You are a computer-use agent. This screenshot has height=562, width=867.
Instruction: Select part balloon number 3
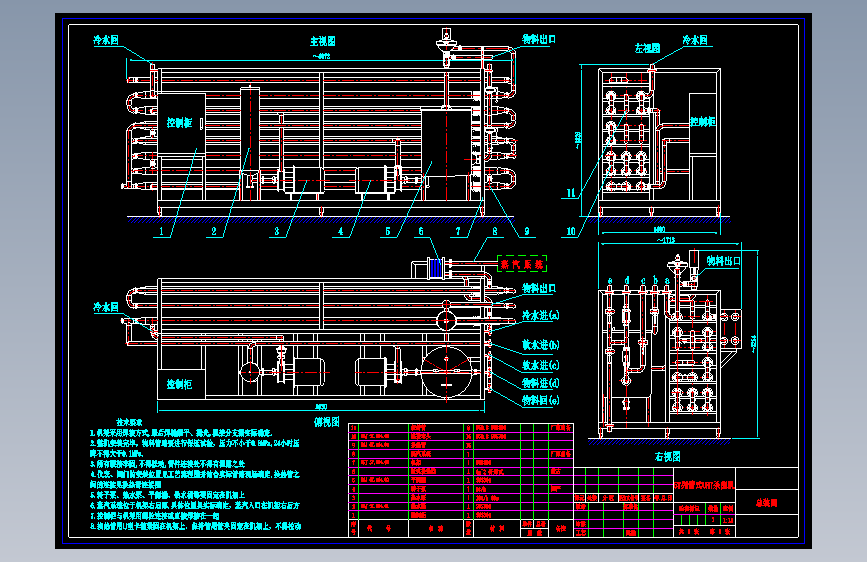tap(277, 231)
